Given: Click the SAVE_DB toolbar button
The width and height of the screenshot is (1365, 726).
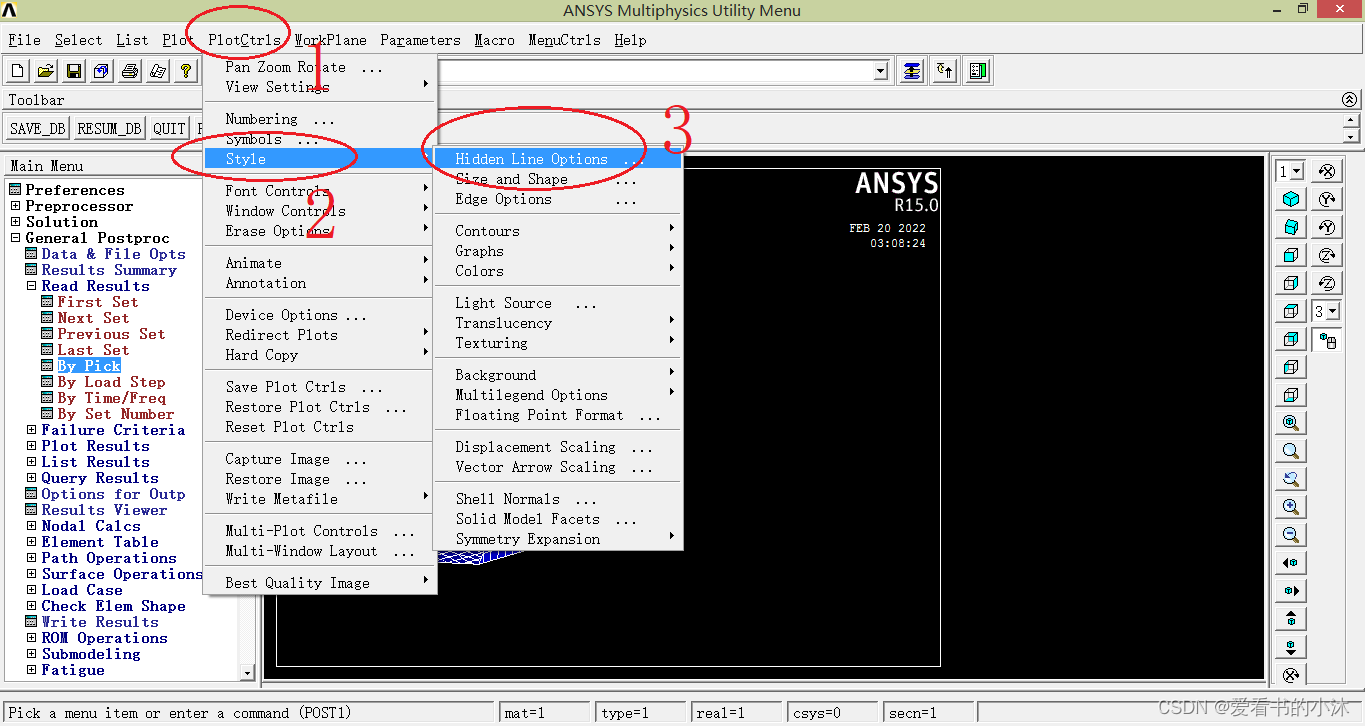Looking at the screenshot, I should (x=38, y=129).
